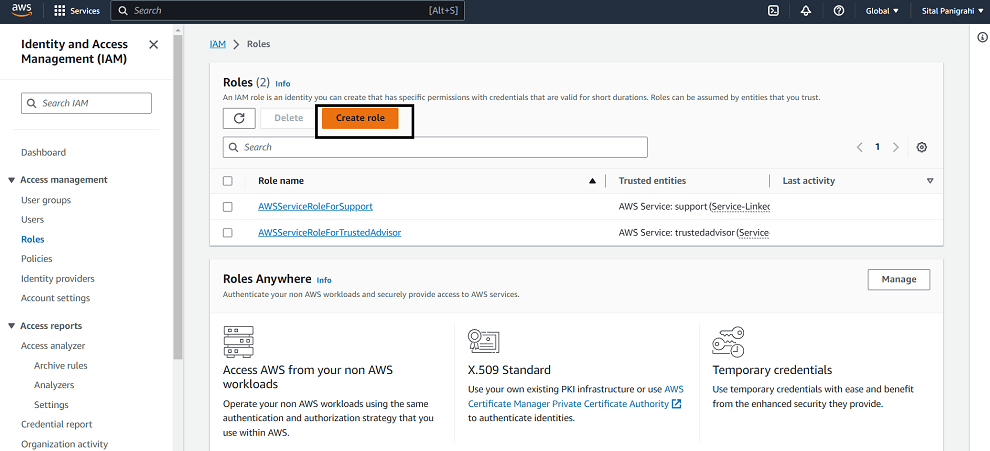Viewport: 990px width, 451px height.
Task: Open the info panel icon
Action: pos(981,38)
